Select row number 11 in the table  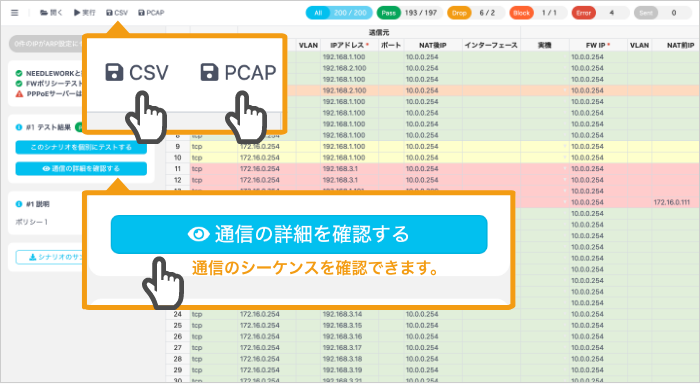coord(178,169)
